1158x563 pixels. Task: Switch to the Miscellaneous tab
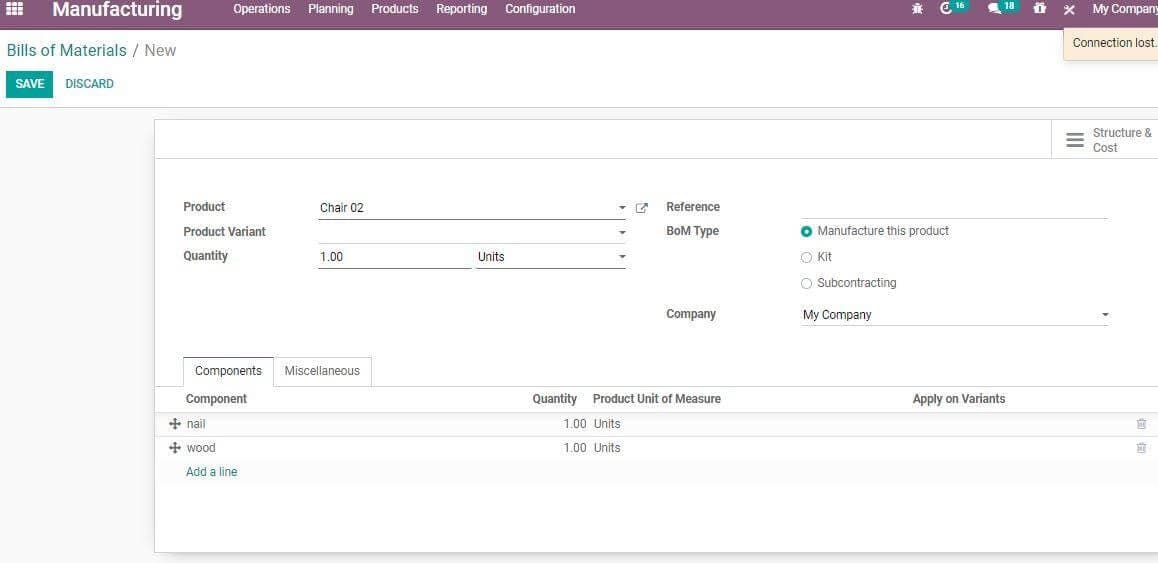(x=322, y=371)
